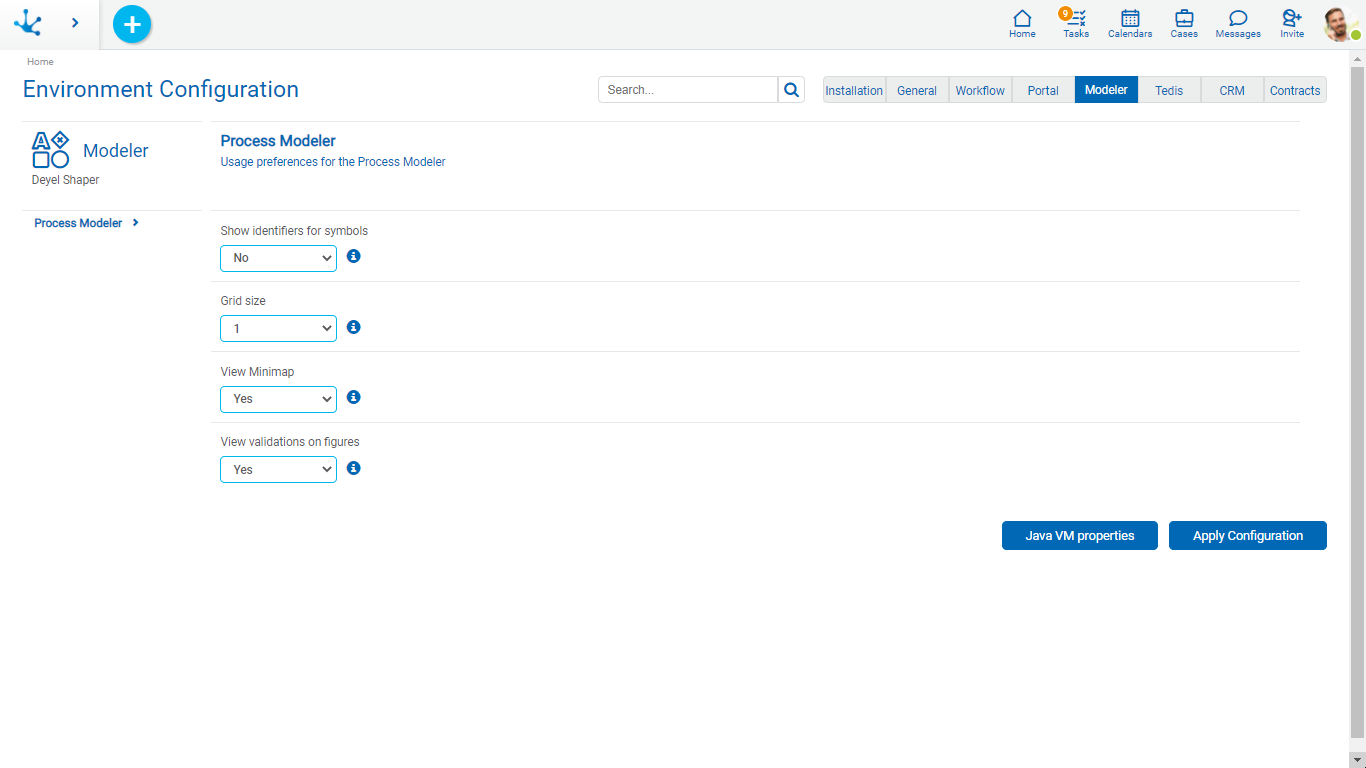Click info icon beside Show identifiers dropdown
The image size is (1366, 768).
tap(353, 256)
